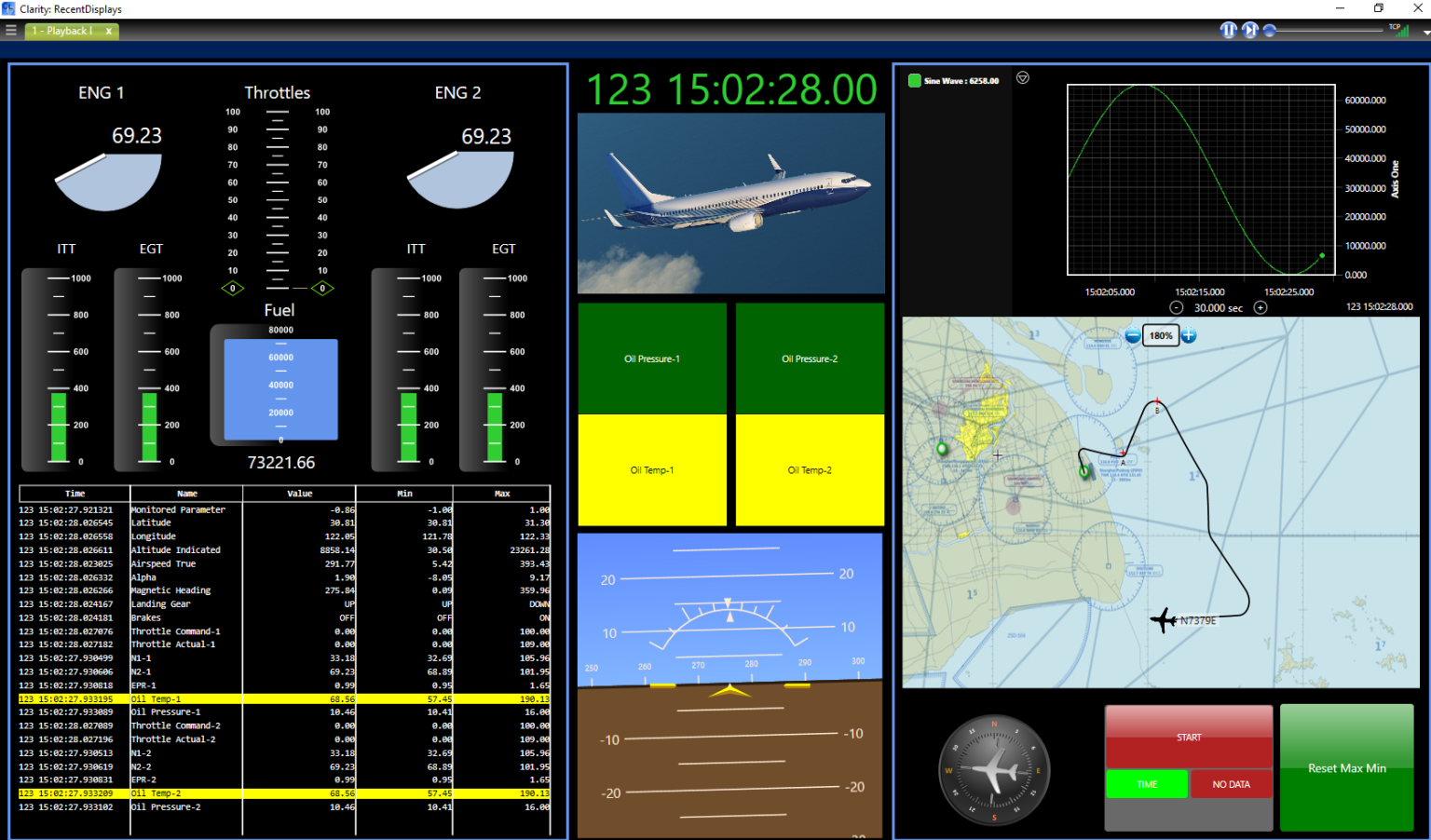Toggle the Sine Wave trace visibility swatch
This screenshot has width=1431, height=840.
pos(914,80)
